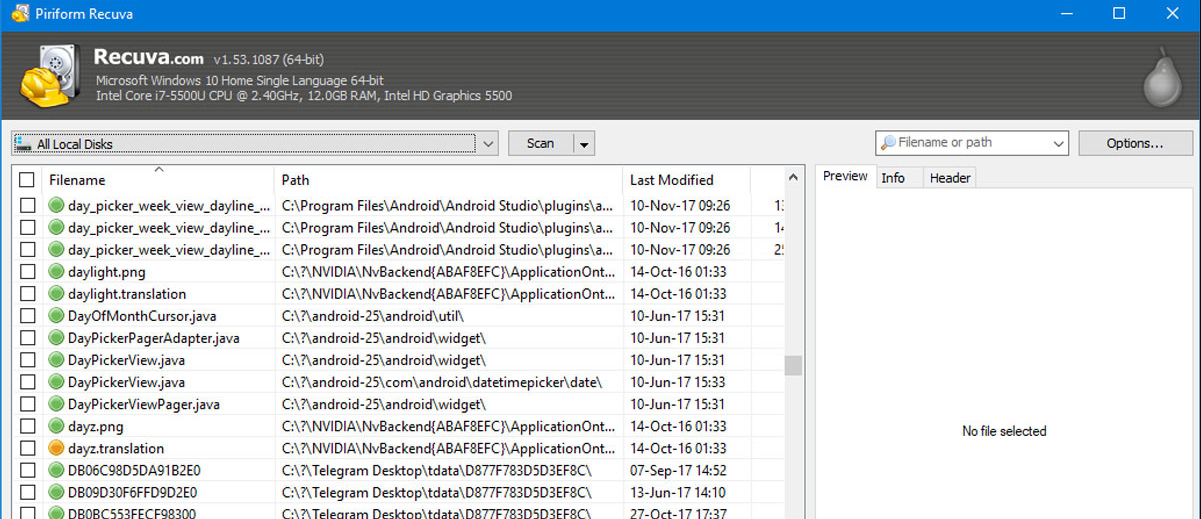This screenshot has height=519, width=1201.
Task: Select the DayPickerPagerAdapter.java filename
Action: (154, 338)
